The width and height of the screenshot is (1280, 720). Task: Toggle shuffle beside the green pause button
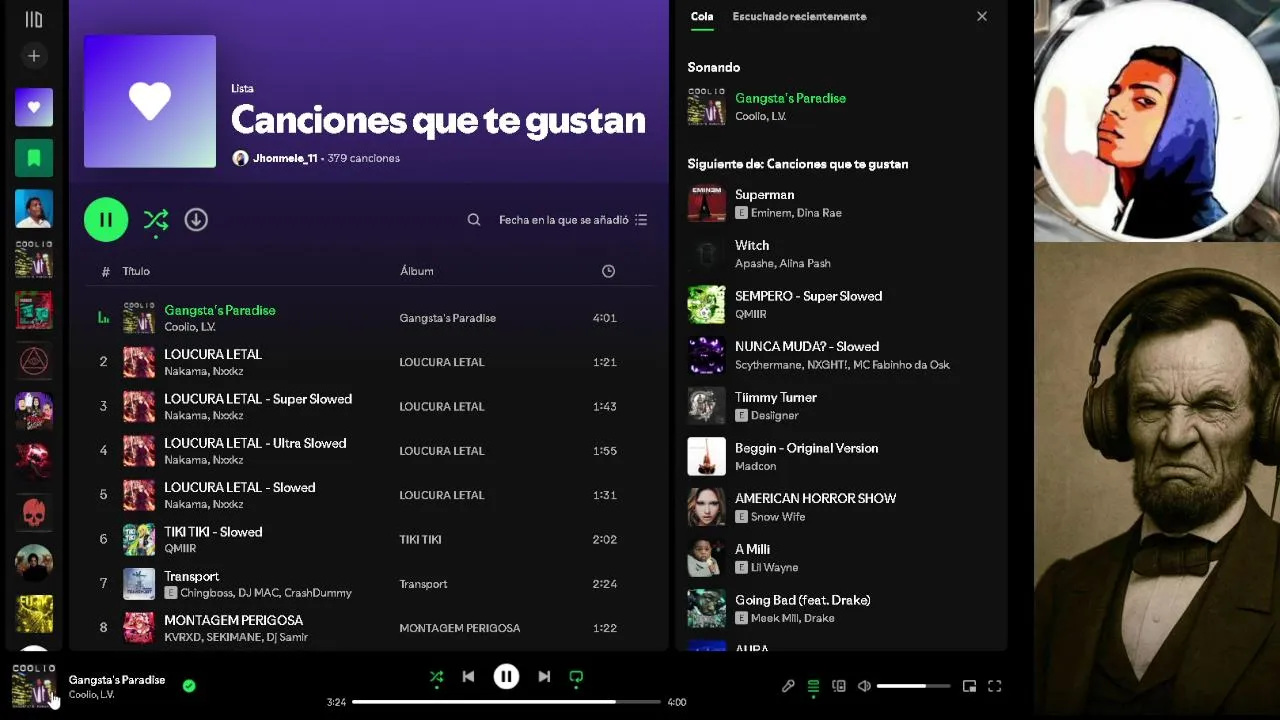point(155,220)
